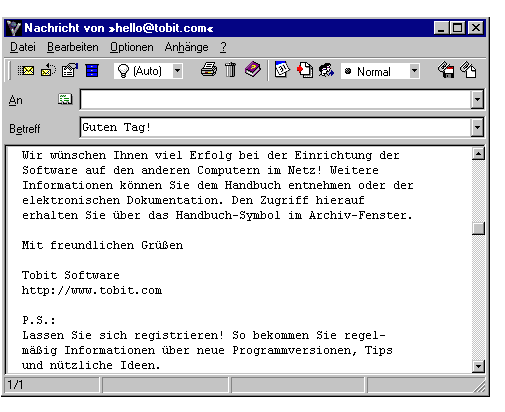Open the Anhänge menu
The height and width of the screenshot is (412, 505).
(186, 47)
